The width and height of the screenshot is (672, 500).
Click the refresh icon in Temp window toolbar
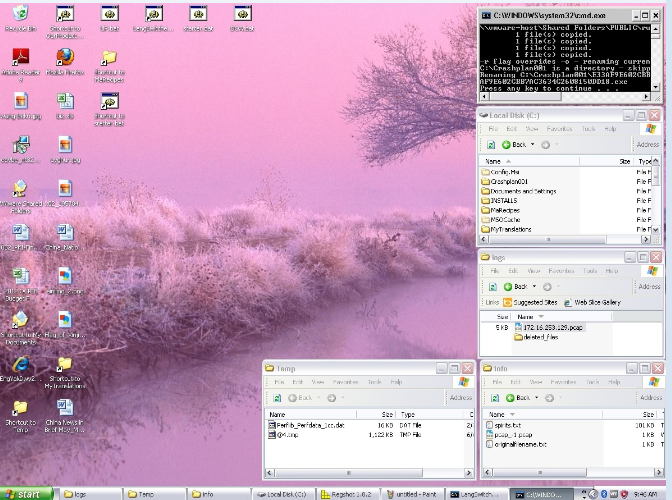pos(277,398)
